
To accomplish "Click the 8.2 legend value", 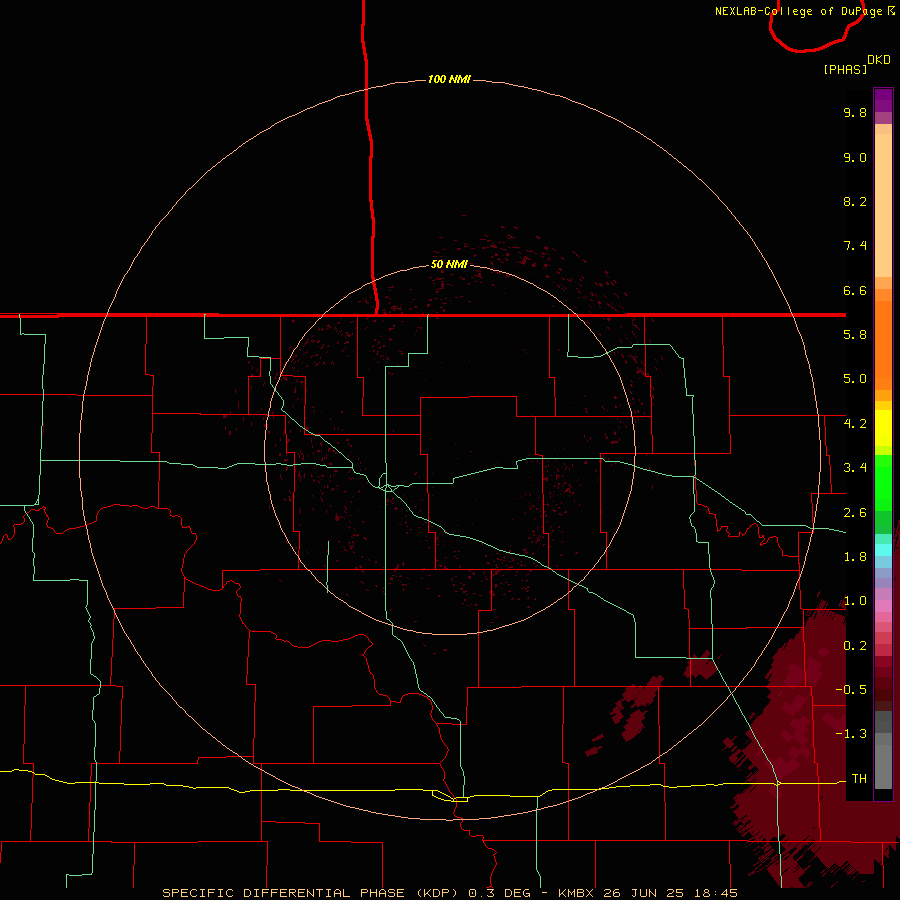I will click(855, 201).
